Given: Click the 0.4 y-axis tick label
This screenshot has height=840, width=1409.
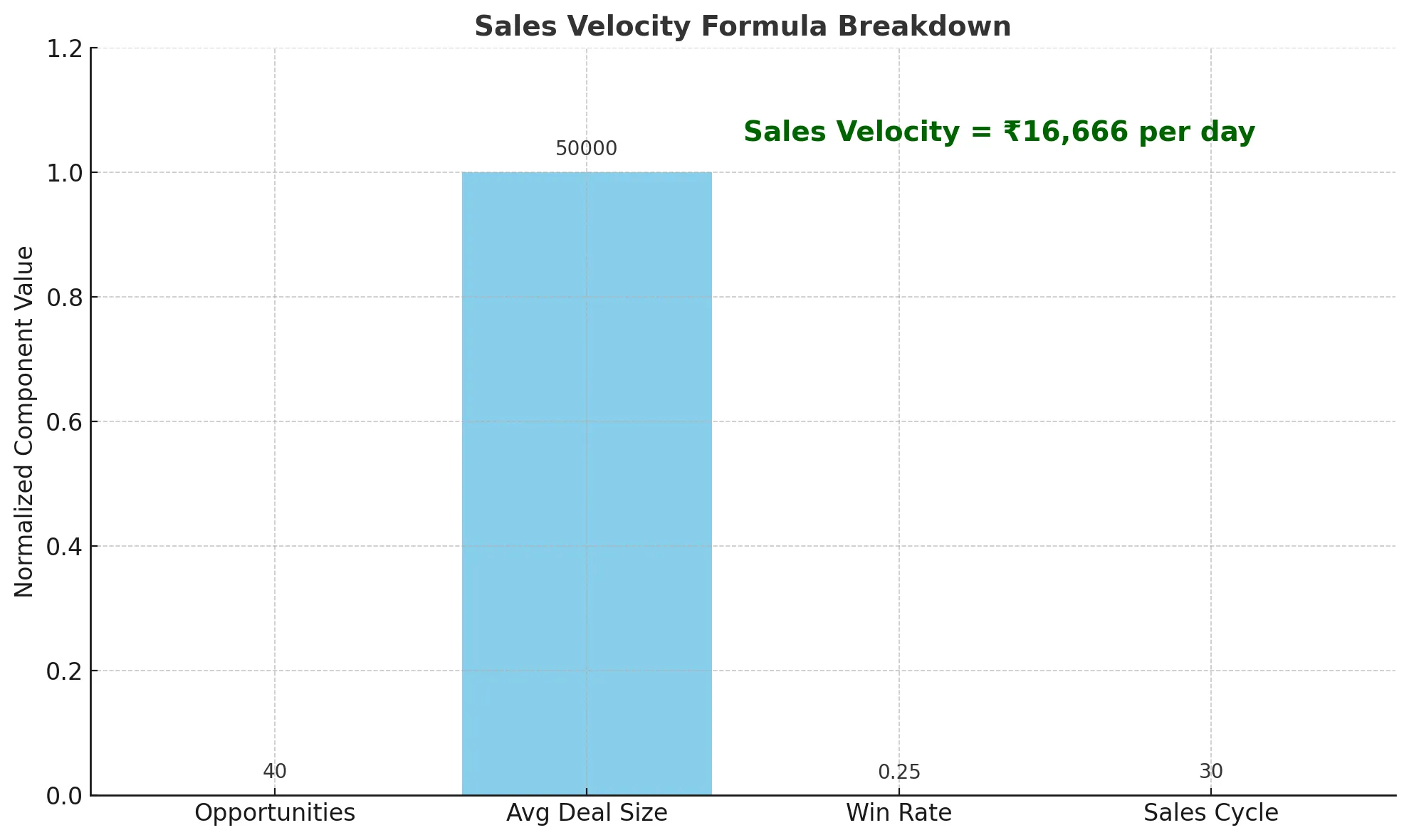Looking at the screenshot, I should click(x=63, y=547).
